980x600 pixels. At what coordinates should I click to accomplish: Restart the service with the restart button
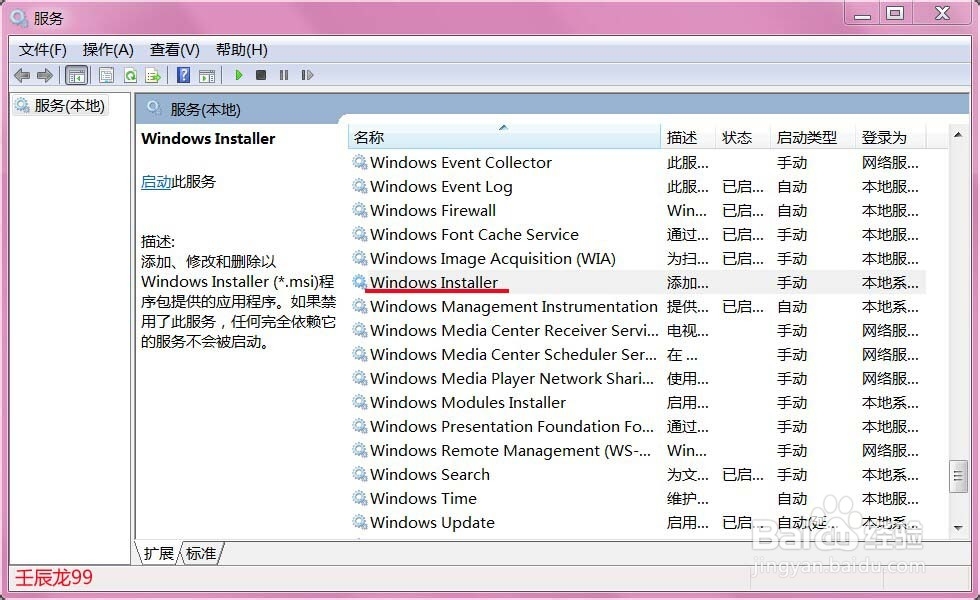[x=307, y=75]
